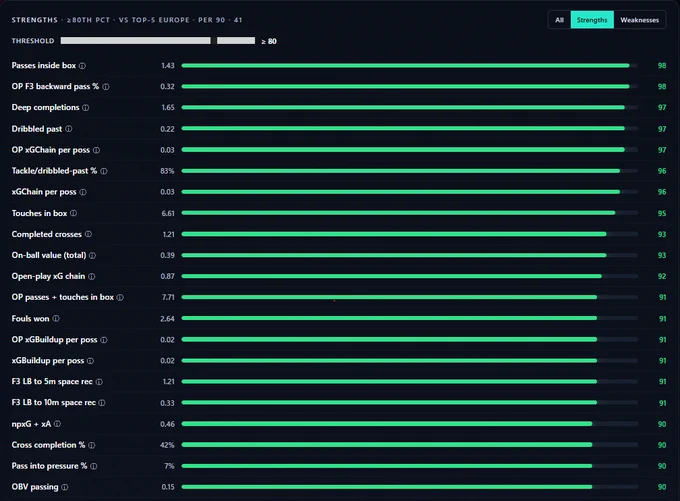The height and width of the screenshot is (501, 680).
Task: Open info icon beside Cross completion %
Action: [92, 445]
